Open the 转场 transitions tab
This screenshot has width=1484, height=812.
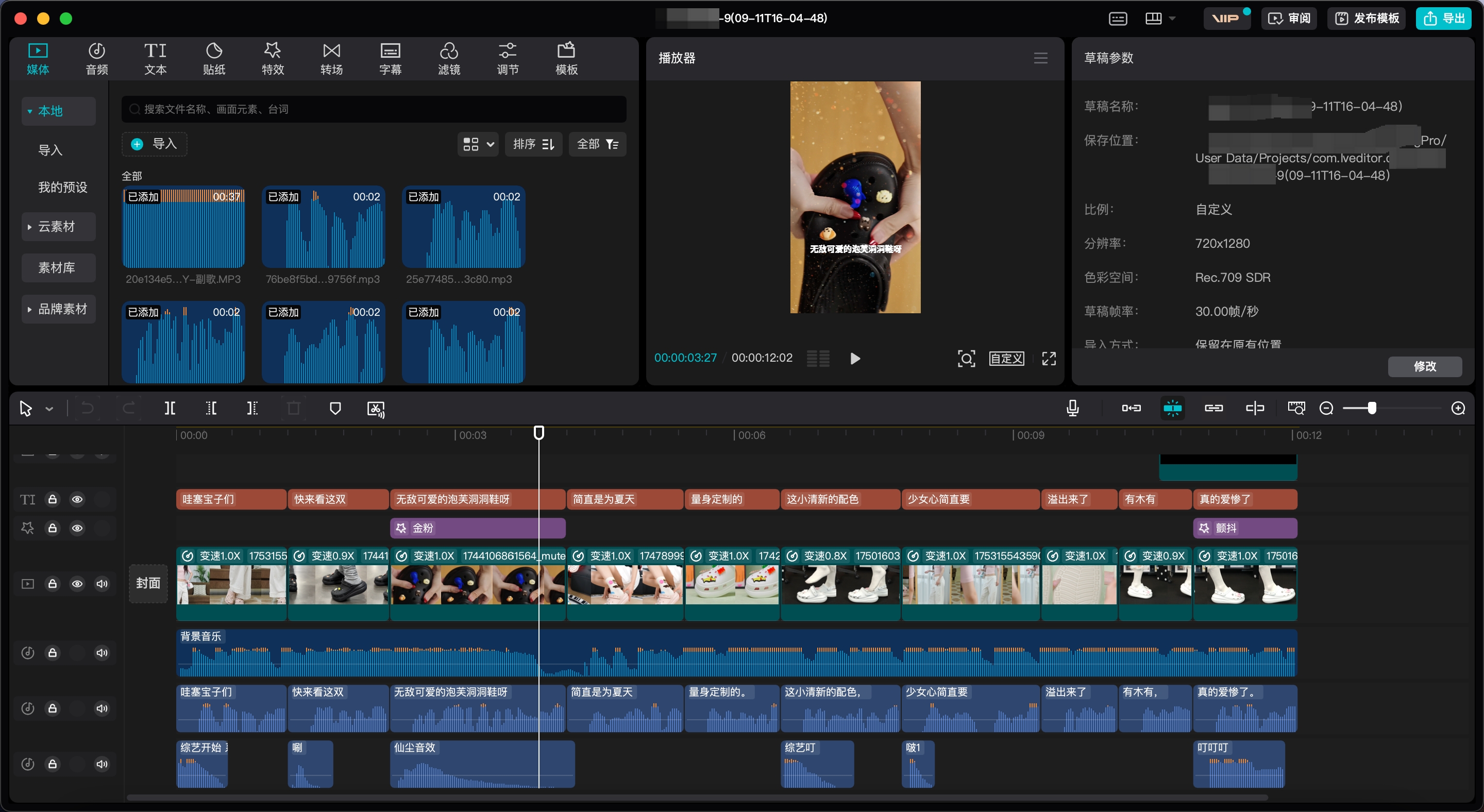pyautogui.click(x=331, y=59)
